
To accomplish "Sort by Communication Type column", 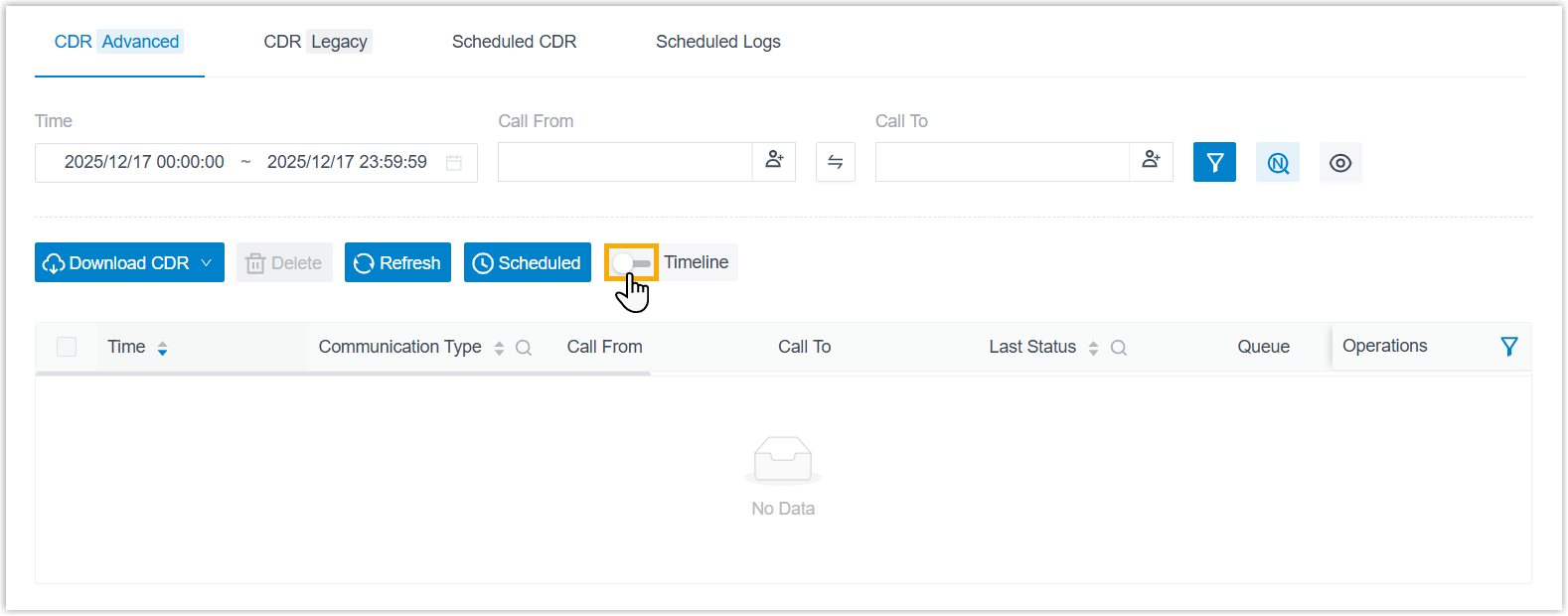I will click(x=499, y=348).
